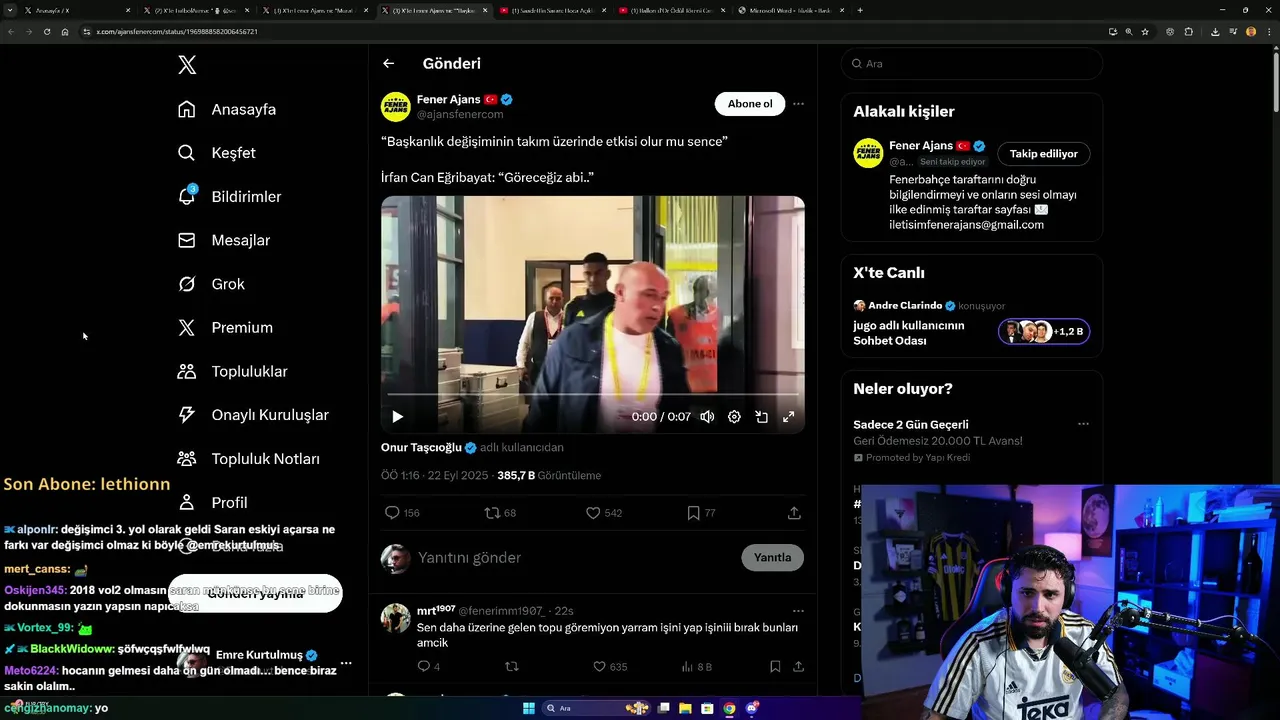Open Mesajlar inbox
Image resolution: width=1280 pixels, height=720 pixels.
pos(224,240)
